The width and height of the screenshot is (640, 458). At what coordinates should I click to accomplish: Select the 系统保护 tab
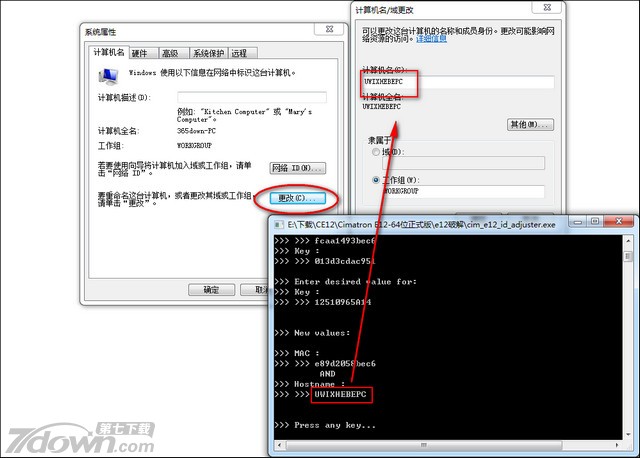tap(209, 53)
